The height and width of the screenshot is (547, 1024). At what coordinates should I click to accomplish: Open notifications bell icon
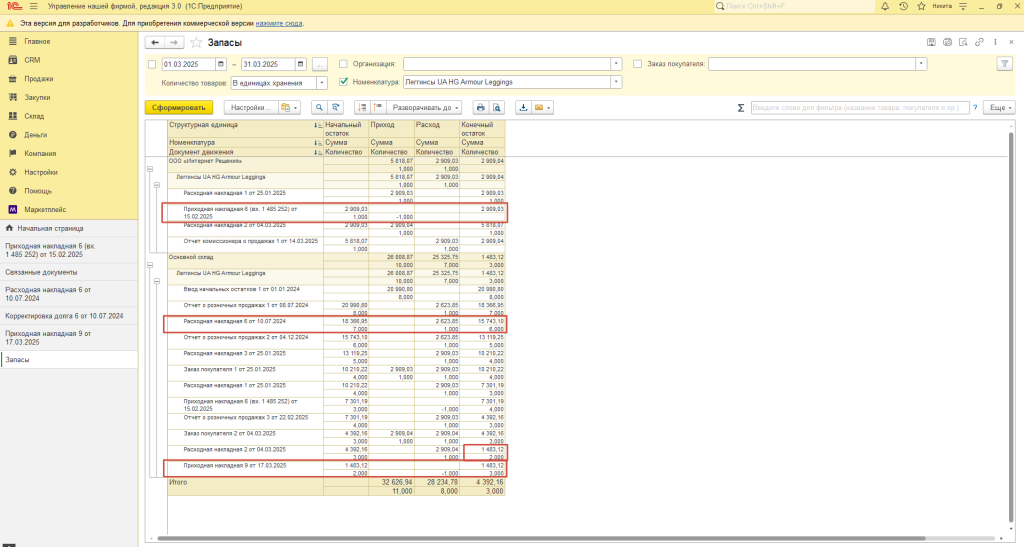(x=885, y=7)
